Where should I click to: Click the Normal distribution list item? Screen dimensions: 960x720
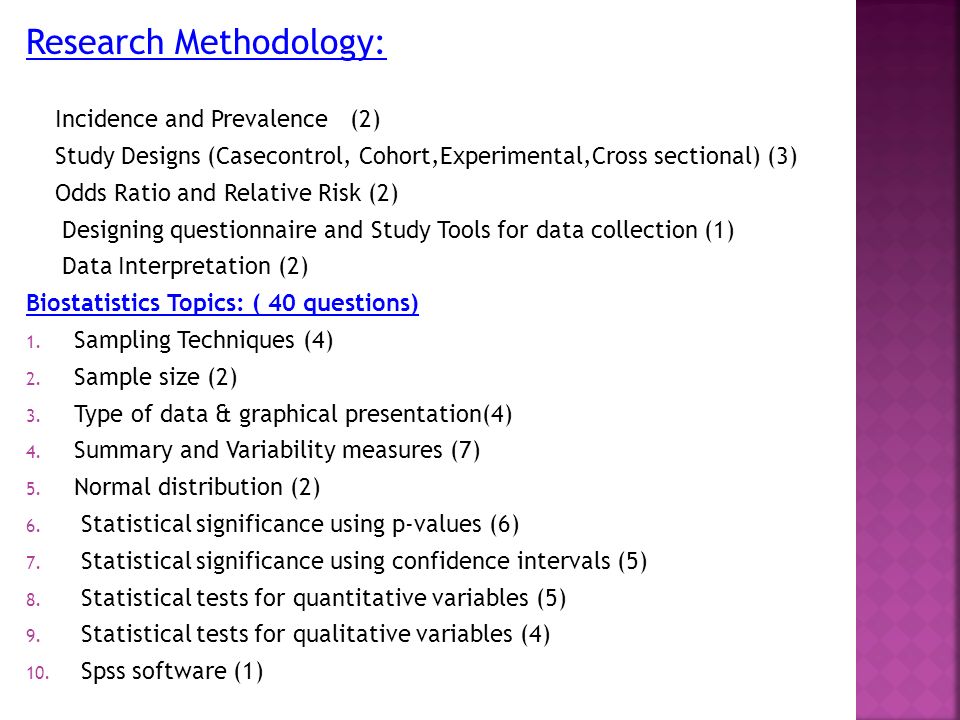pyautogui.click(x=197, y=487)
